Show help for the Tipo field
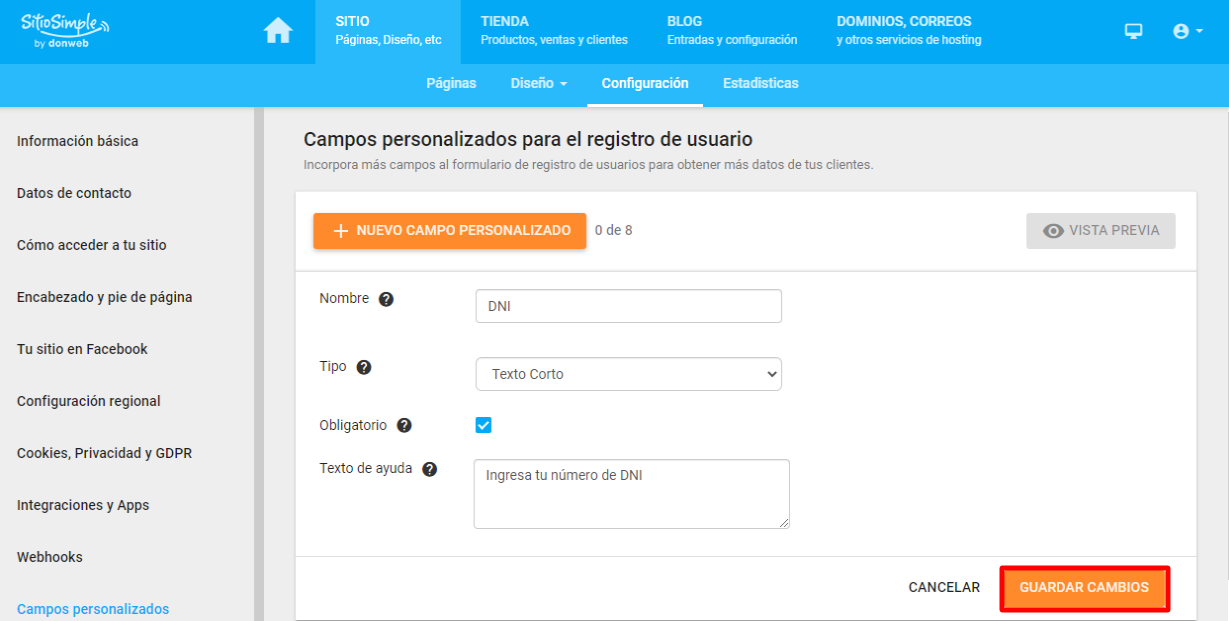The image size is (1229, 621). 364,367
